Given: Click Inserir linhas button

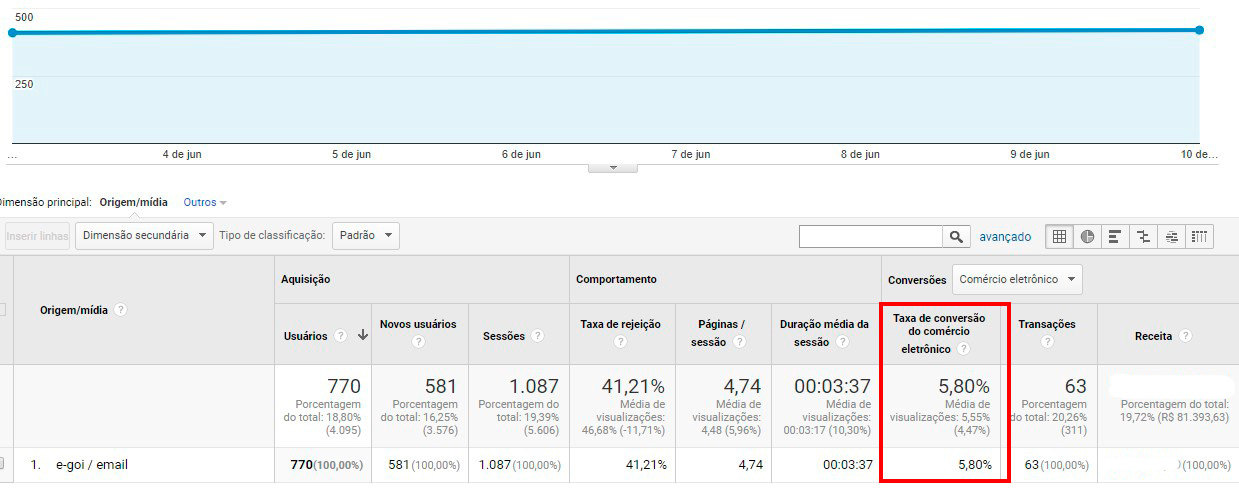Looking at the screenshot, I should [x=37, y=236].
